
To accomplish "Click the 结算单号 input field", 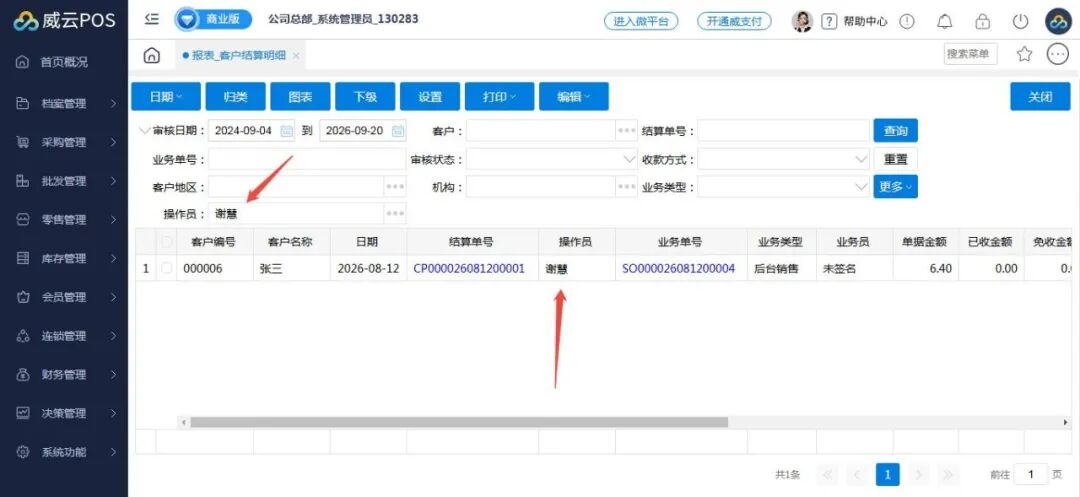I will (x=784, y=131).
